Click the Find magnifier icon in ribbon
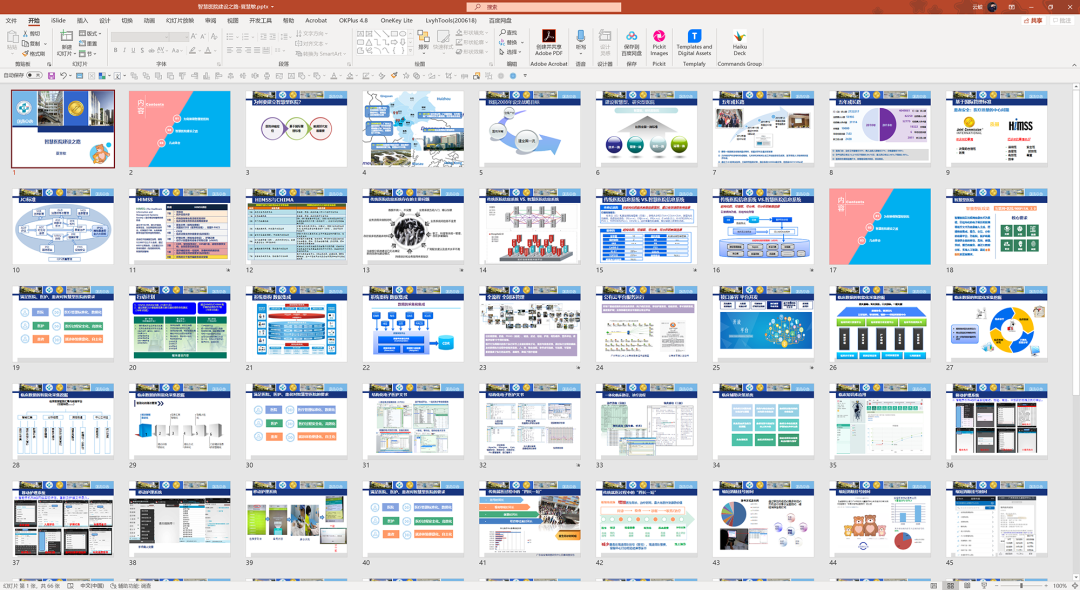 (x=503, y=32)
